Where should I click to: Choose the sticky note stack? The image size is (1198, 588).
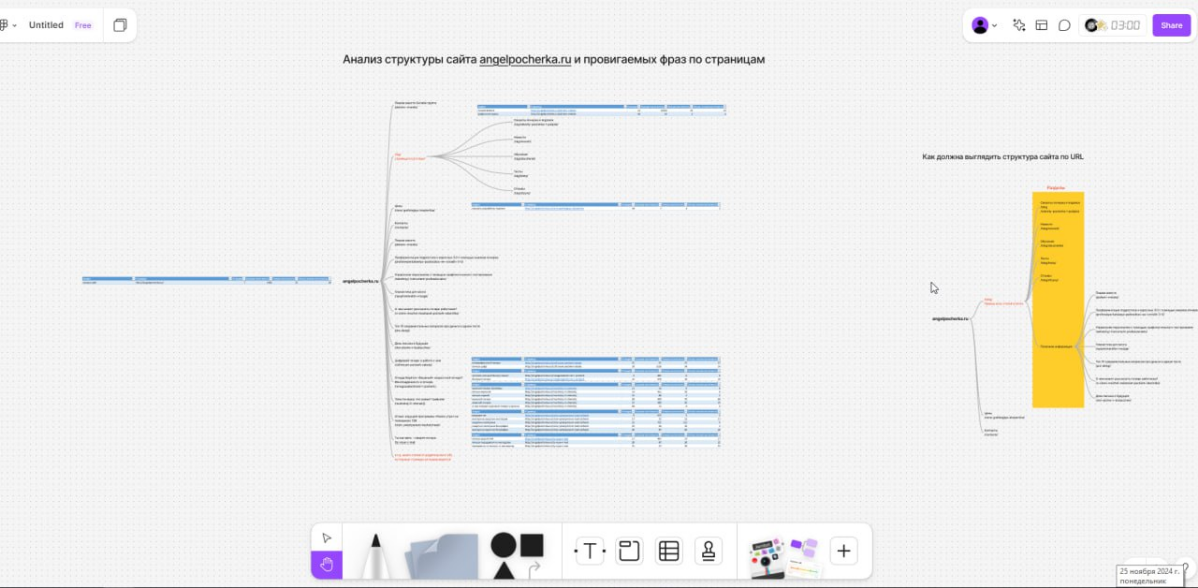tap(443, 555)
